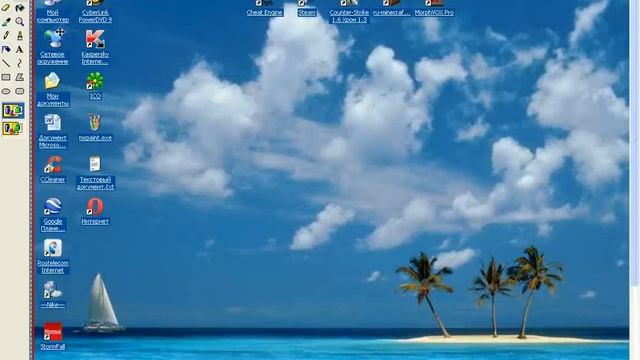Click the red Opera Интернет icon

pos(95,207)
